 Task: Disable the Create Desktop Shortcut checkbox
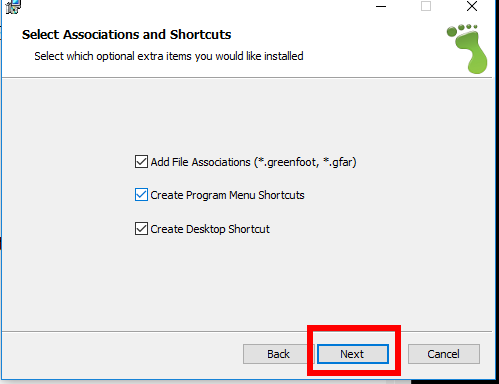click(141, 229)
